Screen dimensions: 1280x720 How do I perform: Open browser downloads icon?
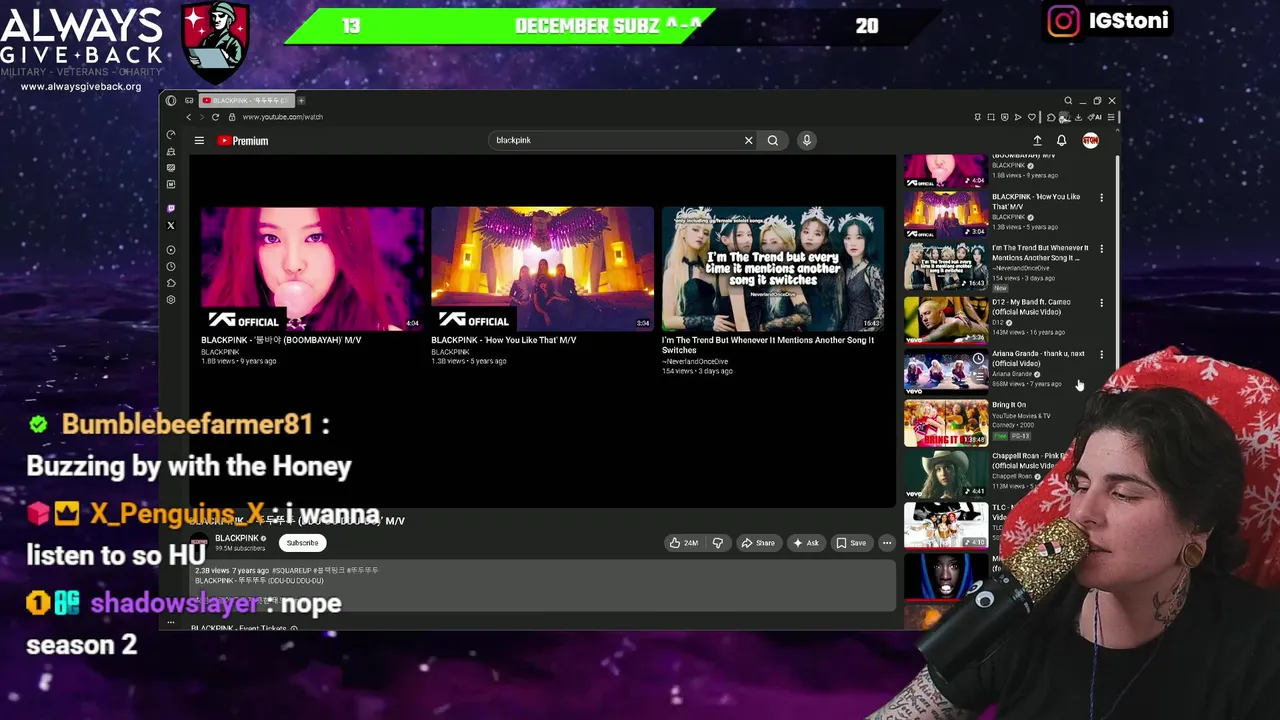[1078, 117]
